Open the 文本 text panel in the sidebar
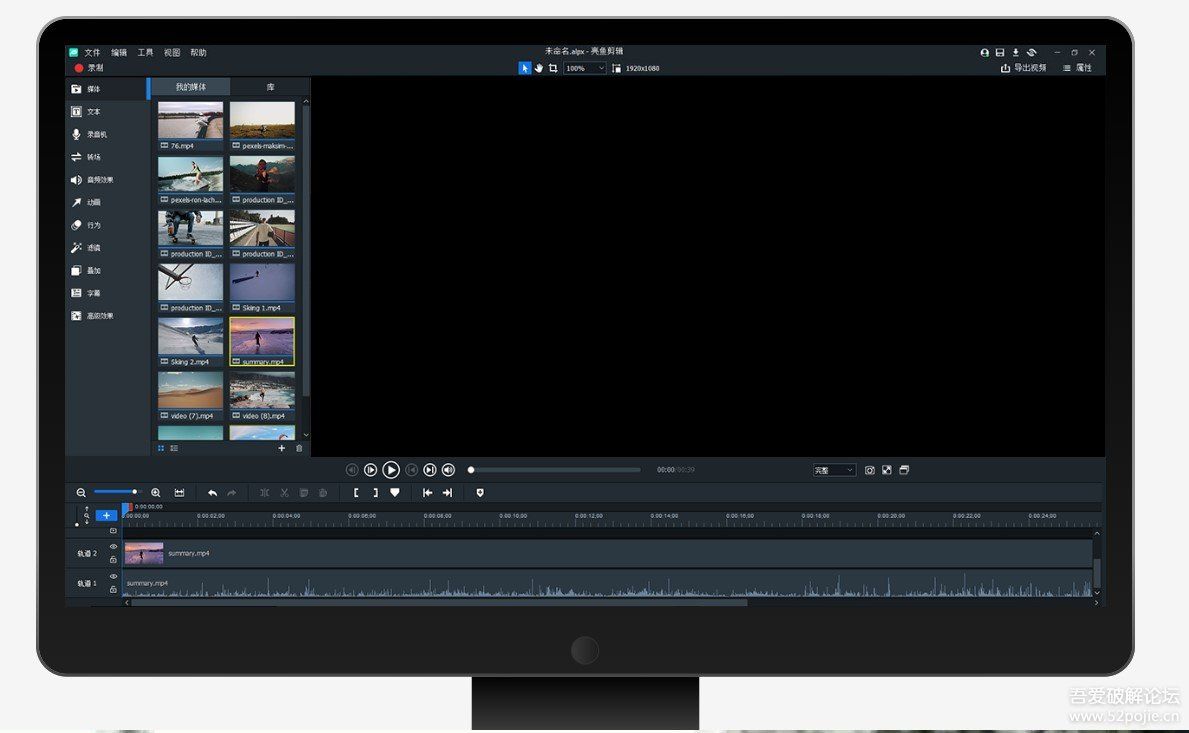Viewport: 1189px width, 733px height. (88, 112)
